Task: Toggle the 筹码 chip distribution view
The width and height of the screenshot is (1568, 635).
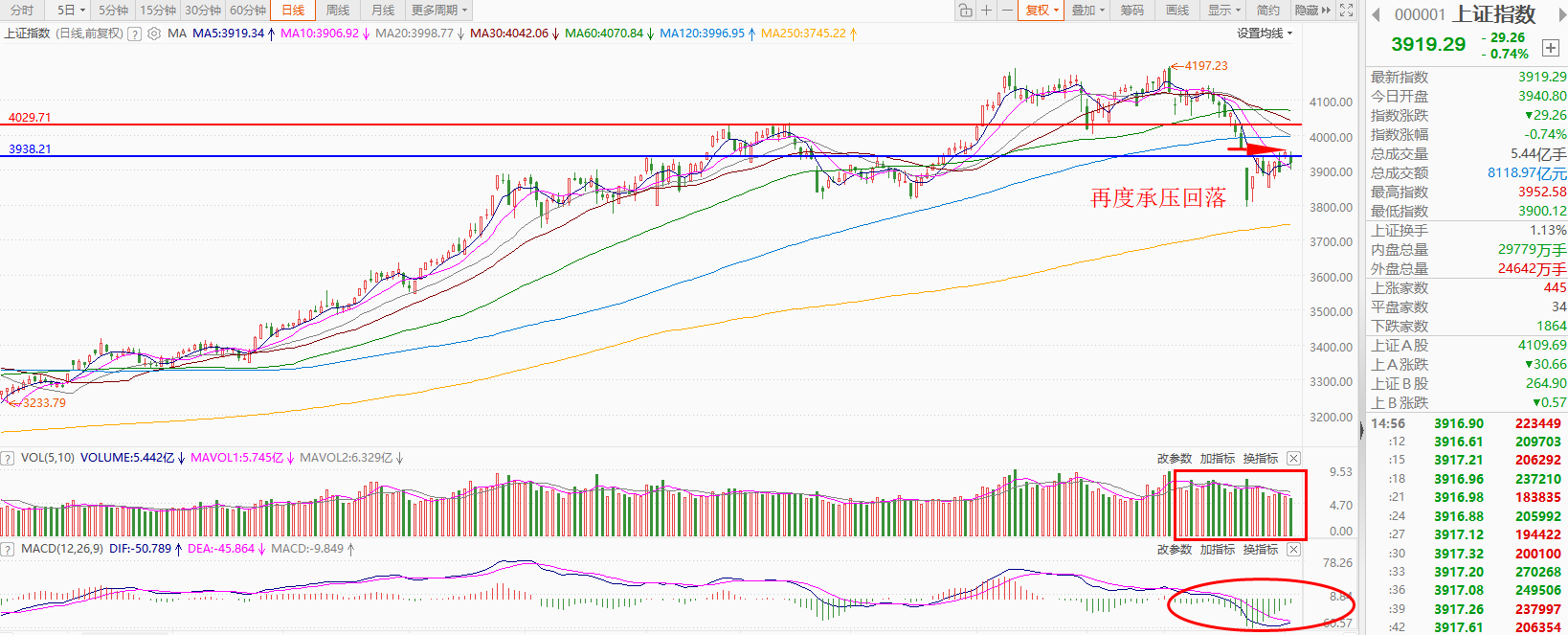Action: (x=1132, y=11)
